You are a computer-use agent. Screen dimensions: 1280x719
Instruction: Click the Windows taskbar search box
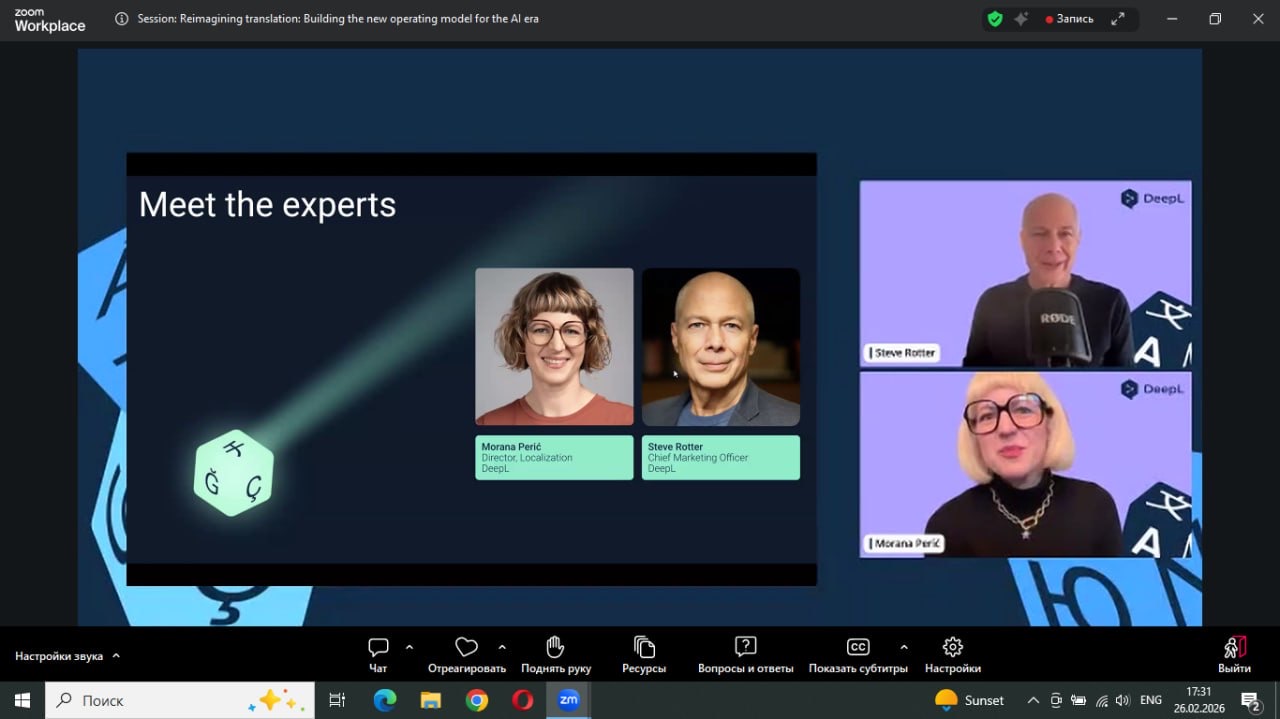click(180, 700)
